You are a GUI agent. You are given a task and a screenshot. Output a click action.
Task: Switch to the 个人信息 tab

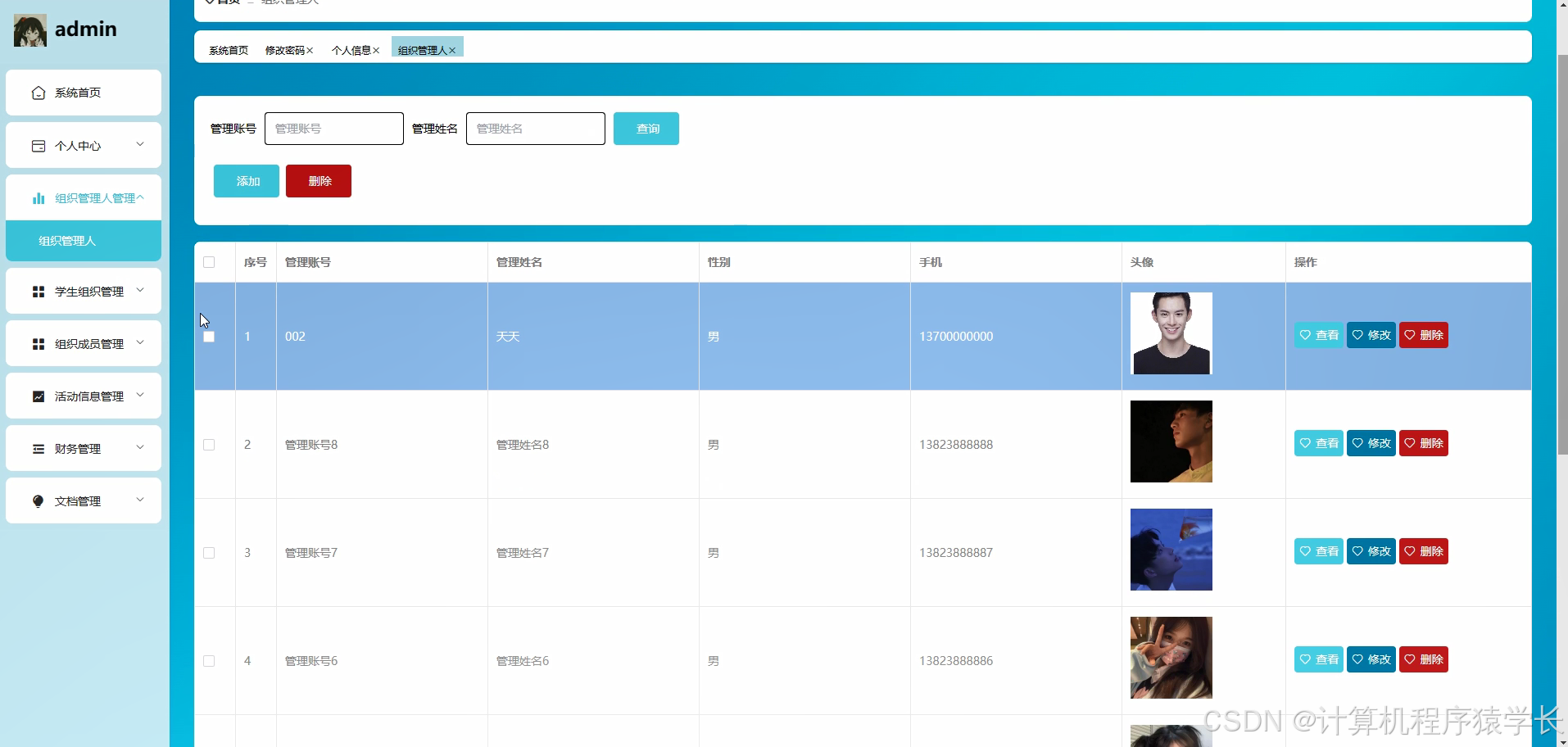pyautogui.click(x=351, y=51)
